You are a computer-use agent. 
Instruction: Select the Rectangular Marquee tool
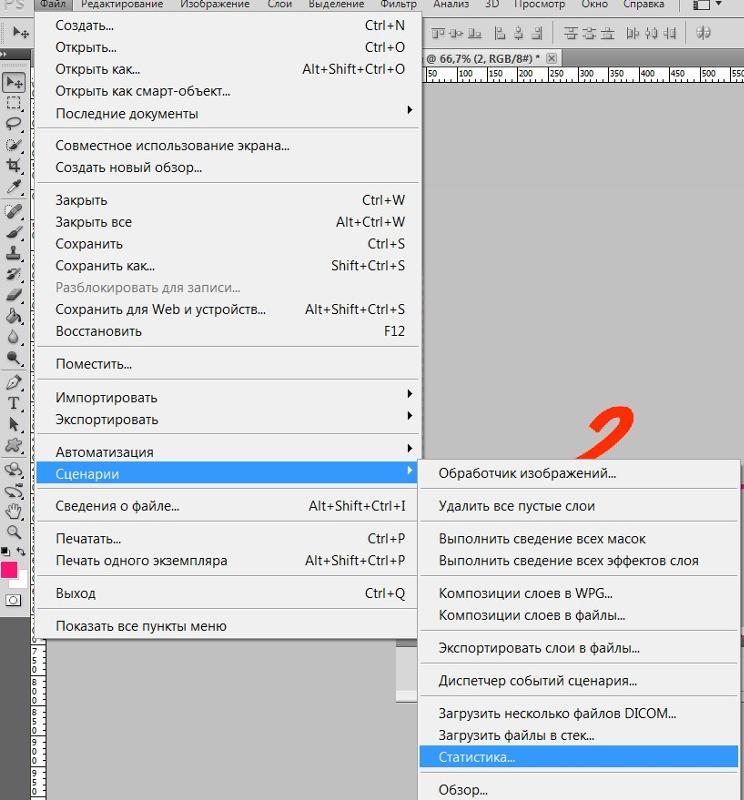click(14, 103)
